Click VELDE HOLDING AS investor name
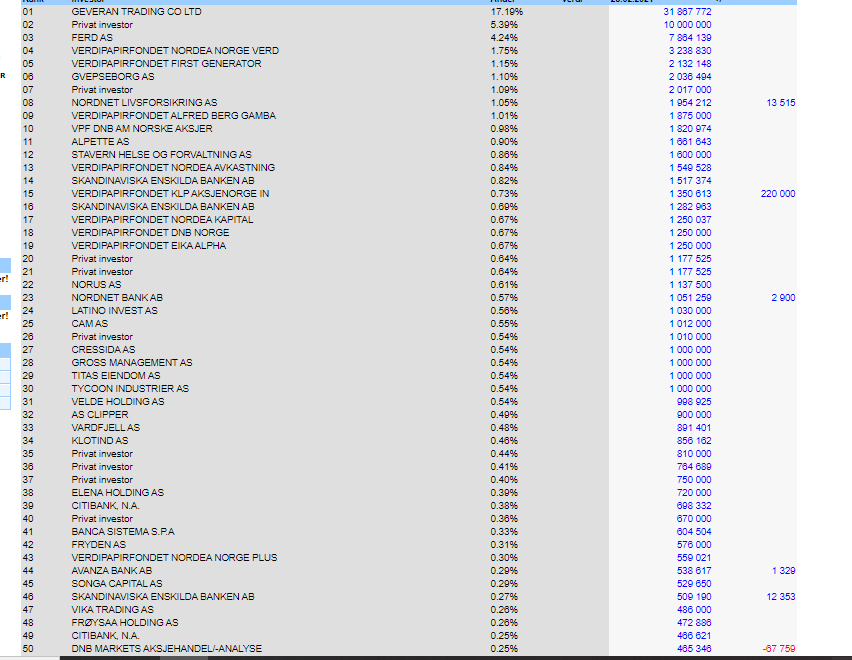852x660 pixels. (x=118, y=403)
